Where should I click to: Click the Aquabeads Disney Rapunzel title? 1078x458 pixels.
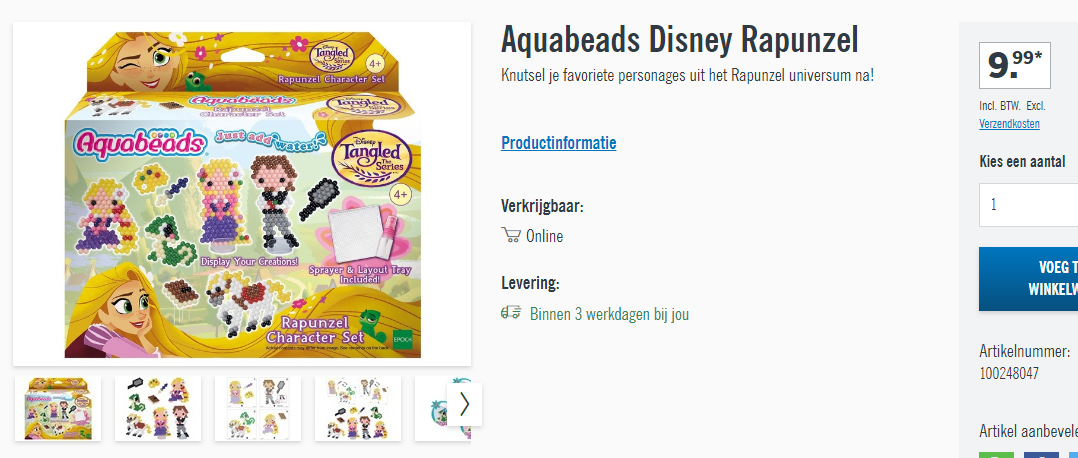pyautogui.click(x=679, y=41)
